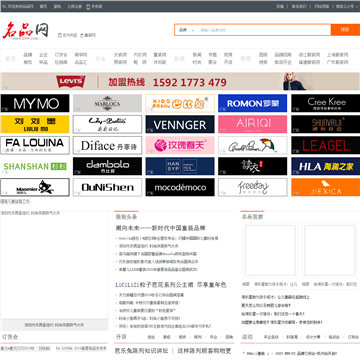Click the 名品网 site logo
Viewport: 360px width, 360px height.
pos(26,31)
